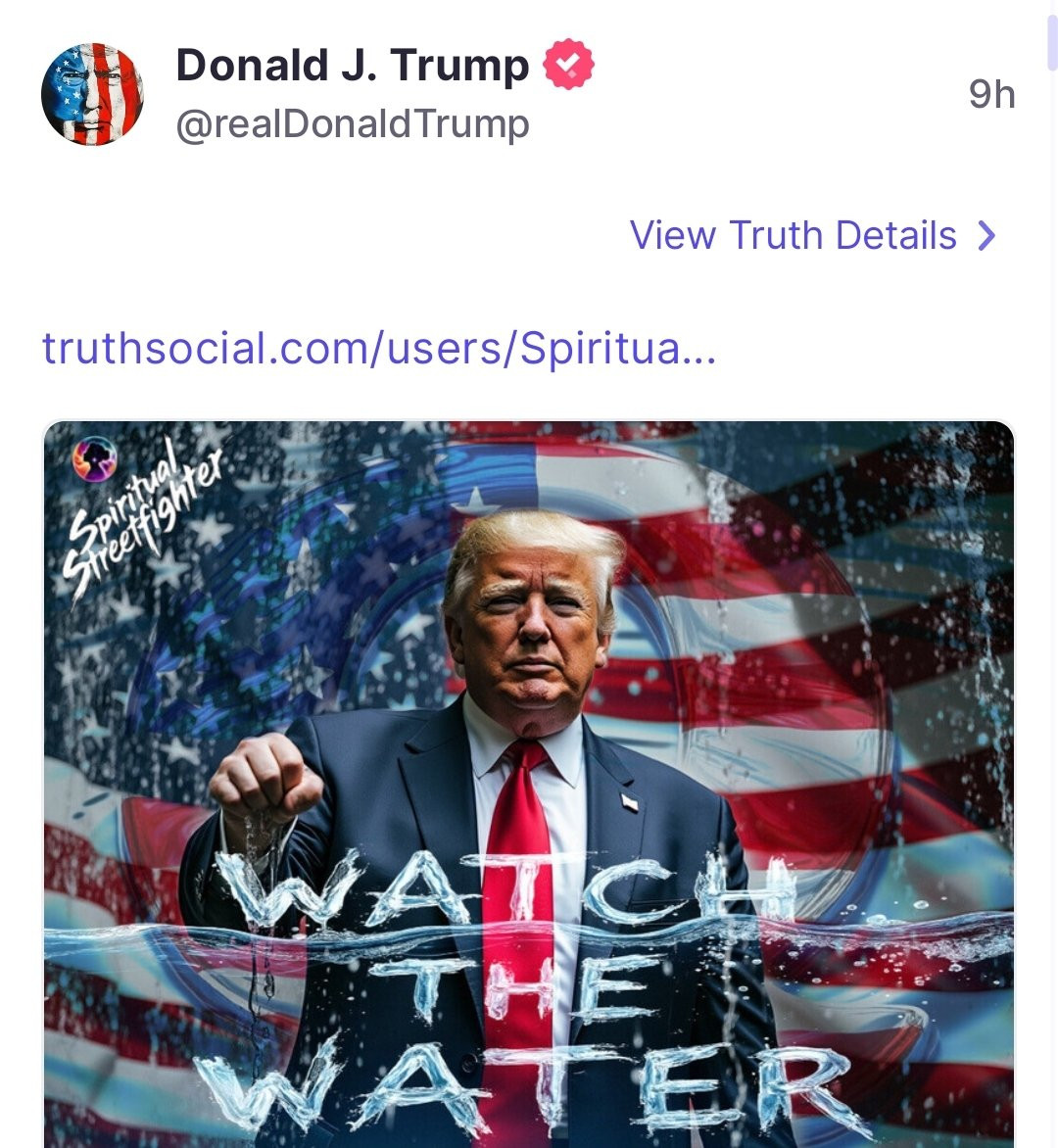This screenshot has height=1148, width=1058.
Task: Click the red necktie in the image
Action: pyautogui.click(x=519, y=937)
